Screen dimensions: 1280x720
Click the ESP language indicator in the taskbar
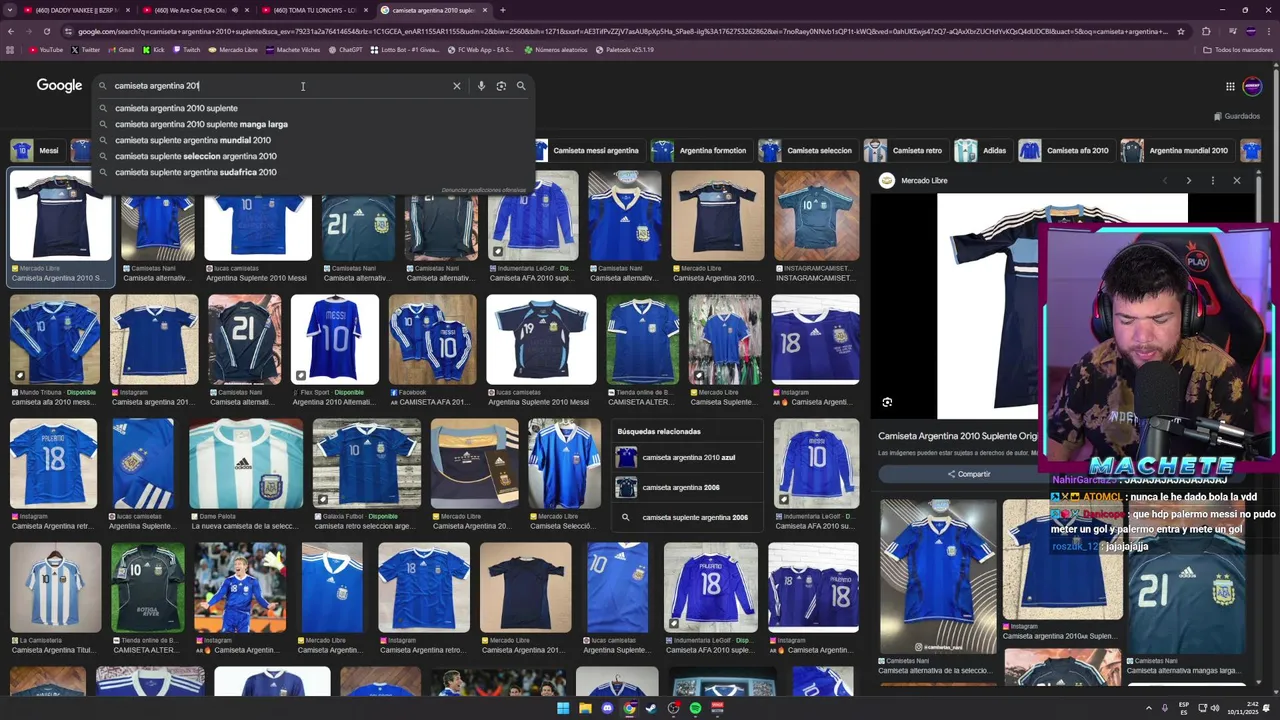pyautogui.click(x=1184, y=708)
